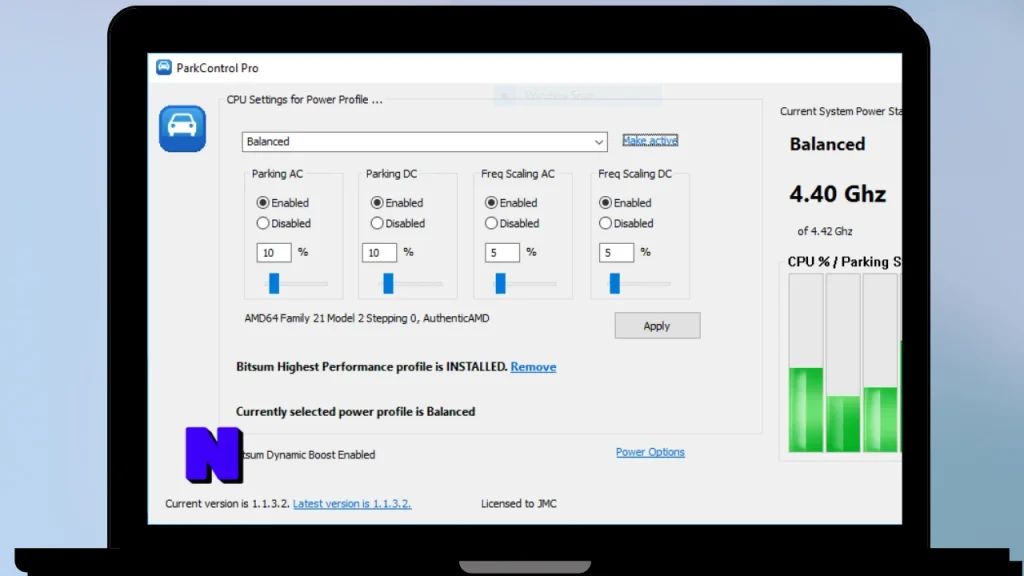Click the first CPU usage bar graph
Screen dimensions: 1024x576
coord(806,363)
